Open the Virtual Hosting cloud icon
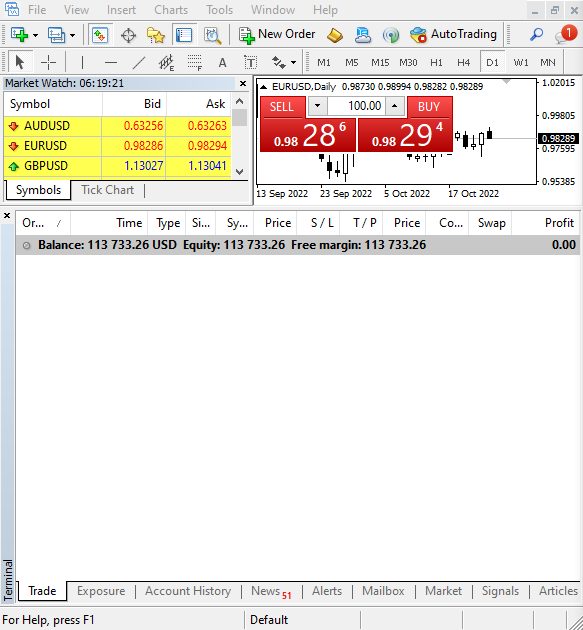 coord(363,35)
